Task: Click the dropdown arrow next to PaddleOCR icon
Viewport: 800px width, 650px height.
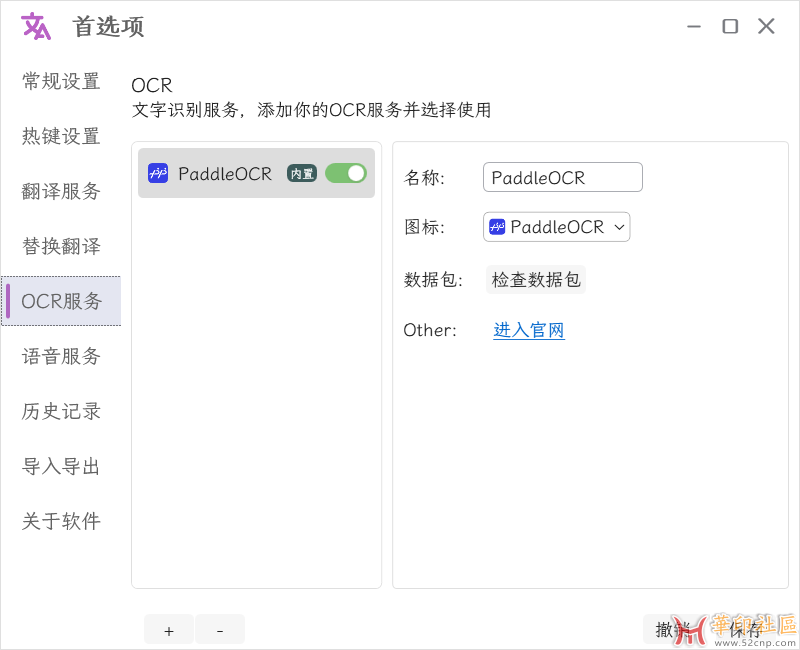Action: point(620,227)
